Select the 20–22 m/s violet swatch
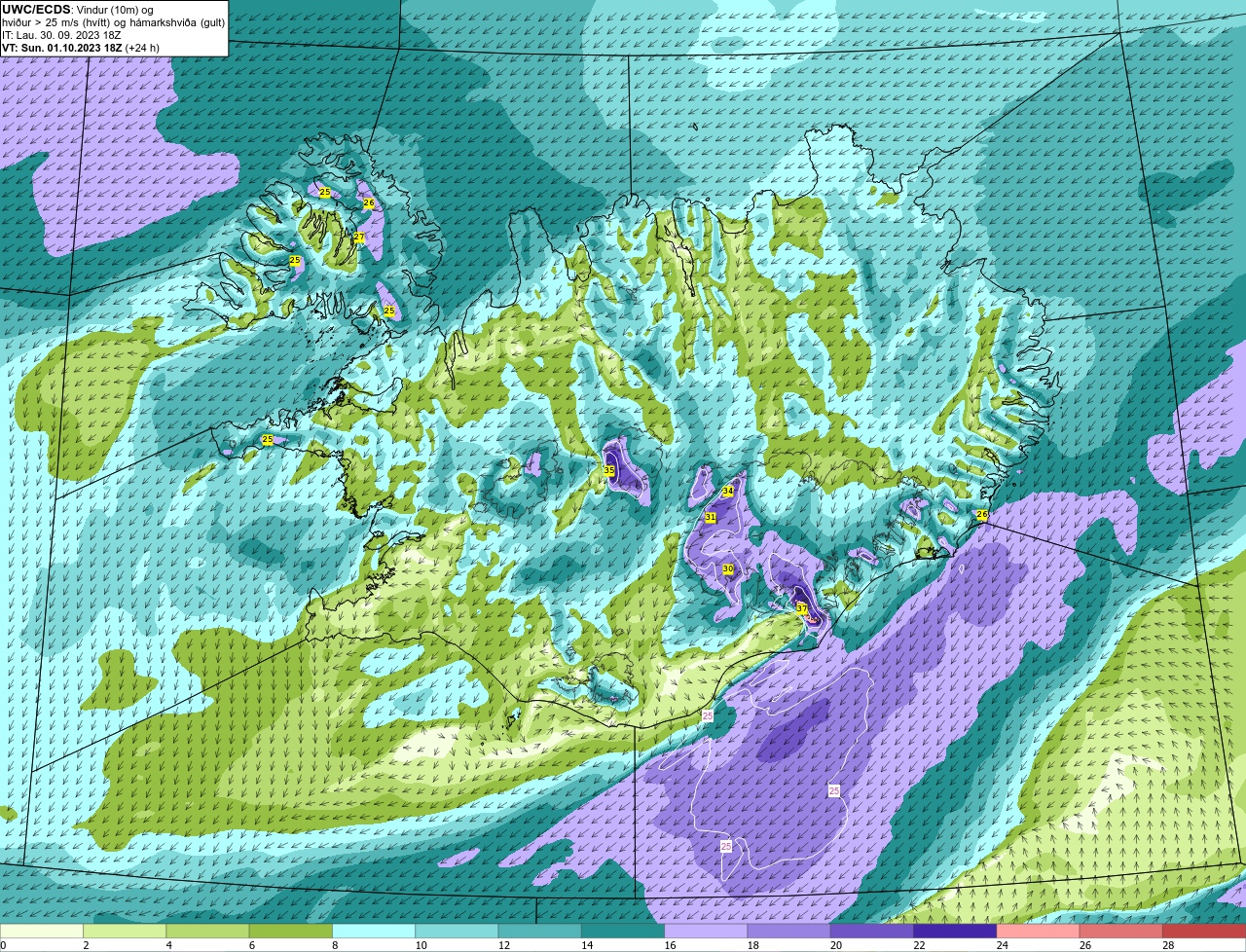This screenshot has height=952, width=1246. click(872, 931)
